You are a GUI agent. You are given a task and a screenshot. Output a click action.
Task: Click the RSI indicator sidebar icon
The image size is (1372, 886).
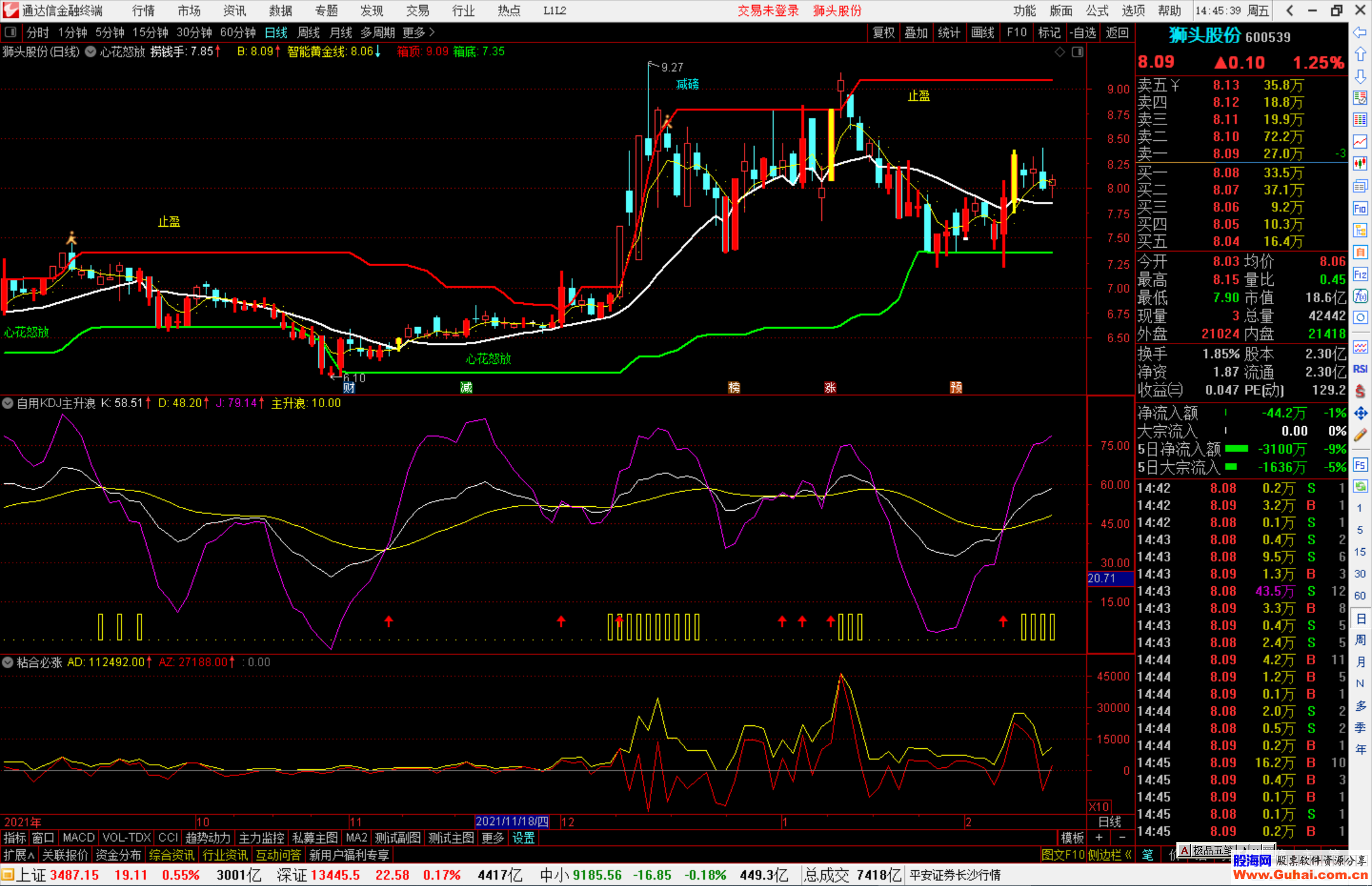pyautogui.click(x=1360, y=369)
